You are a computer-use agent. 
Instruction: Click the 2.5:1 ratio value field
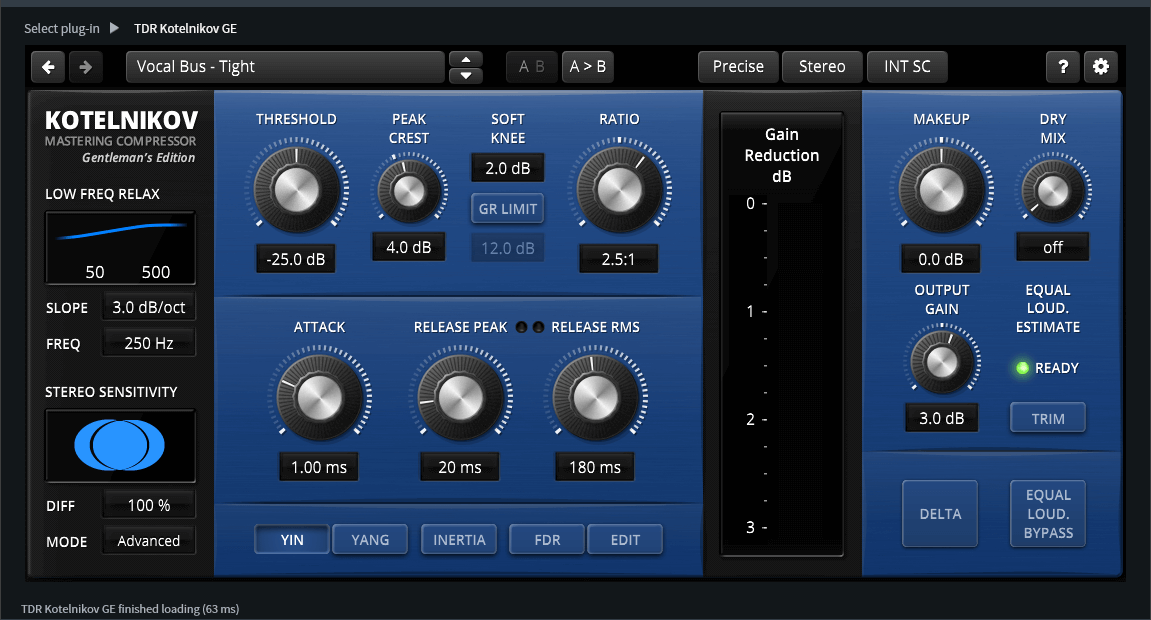(618, 259)
